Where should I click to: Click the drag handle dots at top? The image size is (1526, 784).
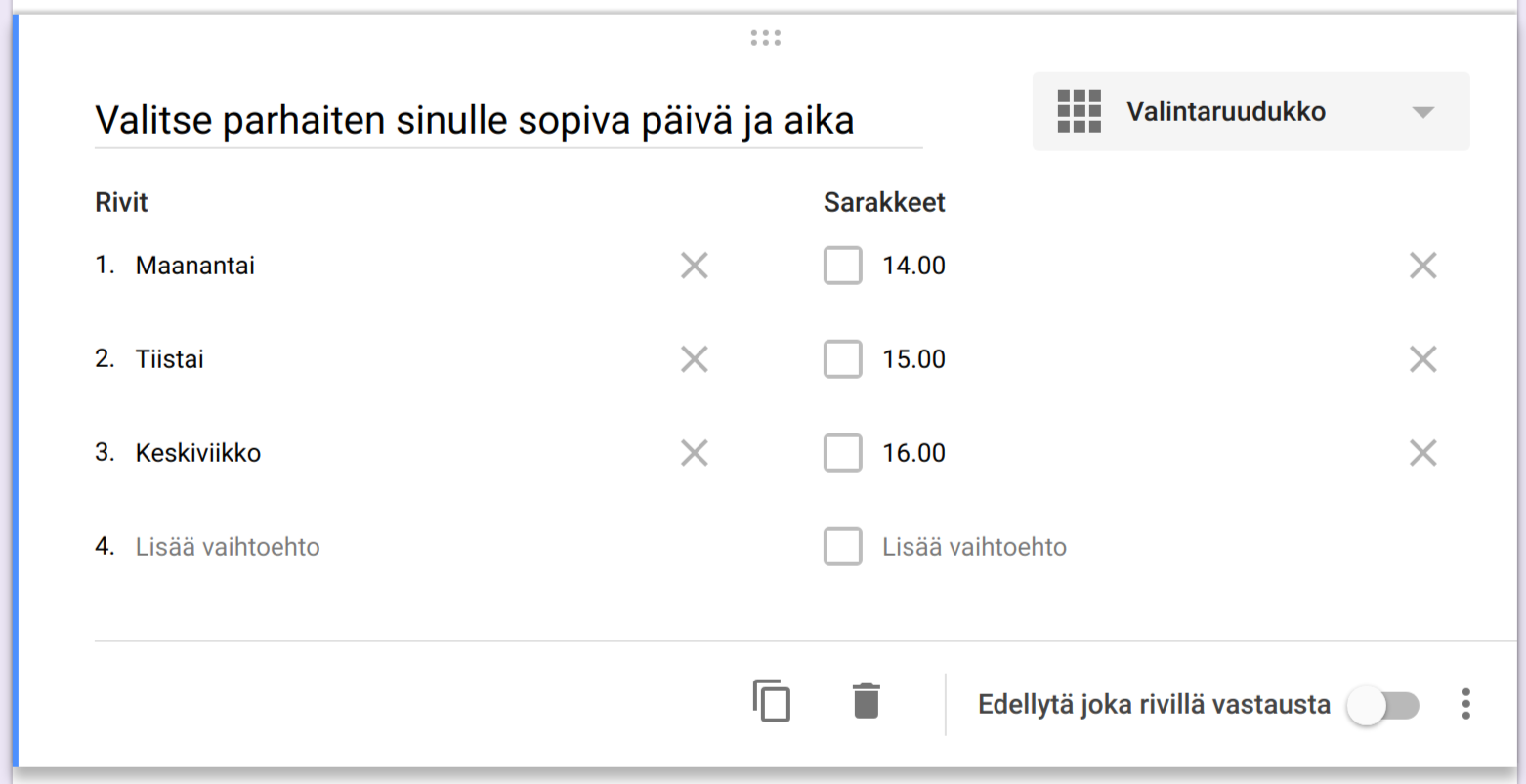[766, 38]
